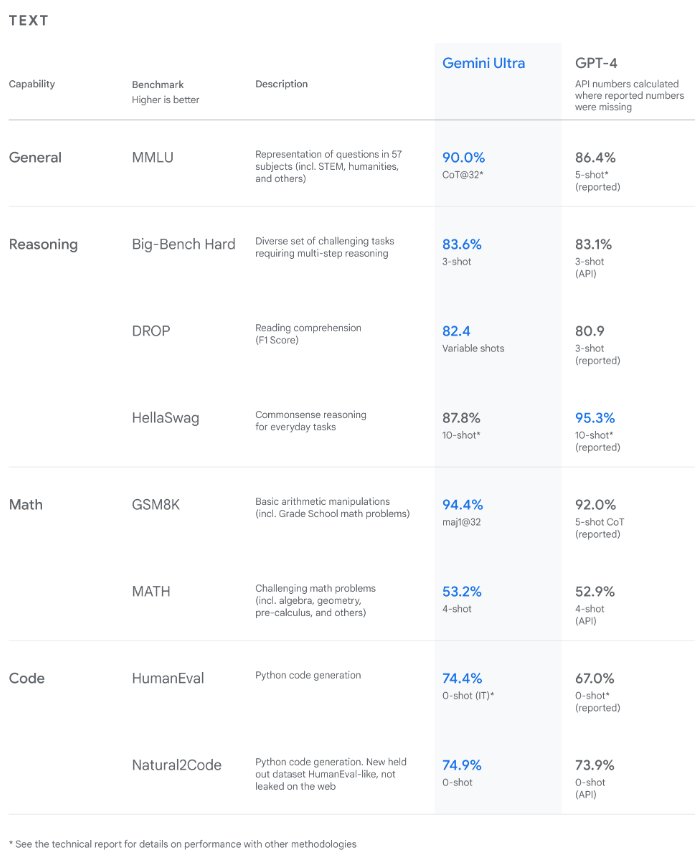Click GPT-4's 67.0% HumanEval score
697x862 pixels.
[595, 678]
